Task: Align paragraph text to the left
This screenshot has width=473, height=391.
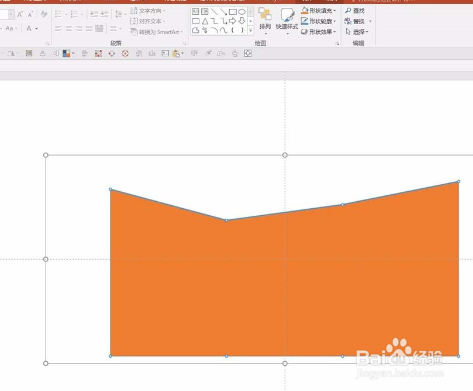Action: pos(58,29)
